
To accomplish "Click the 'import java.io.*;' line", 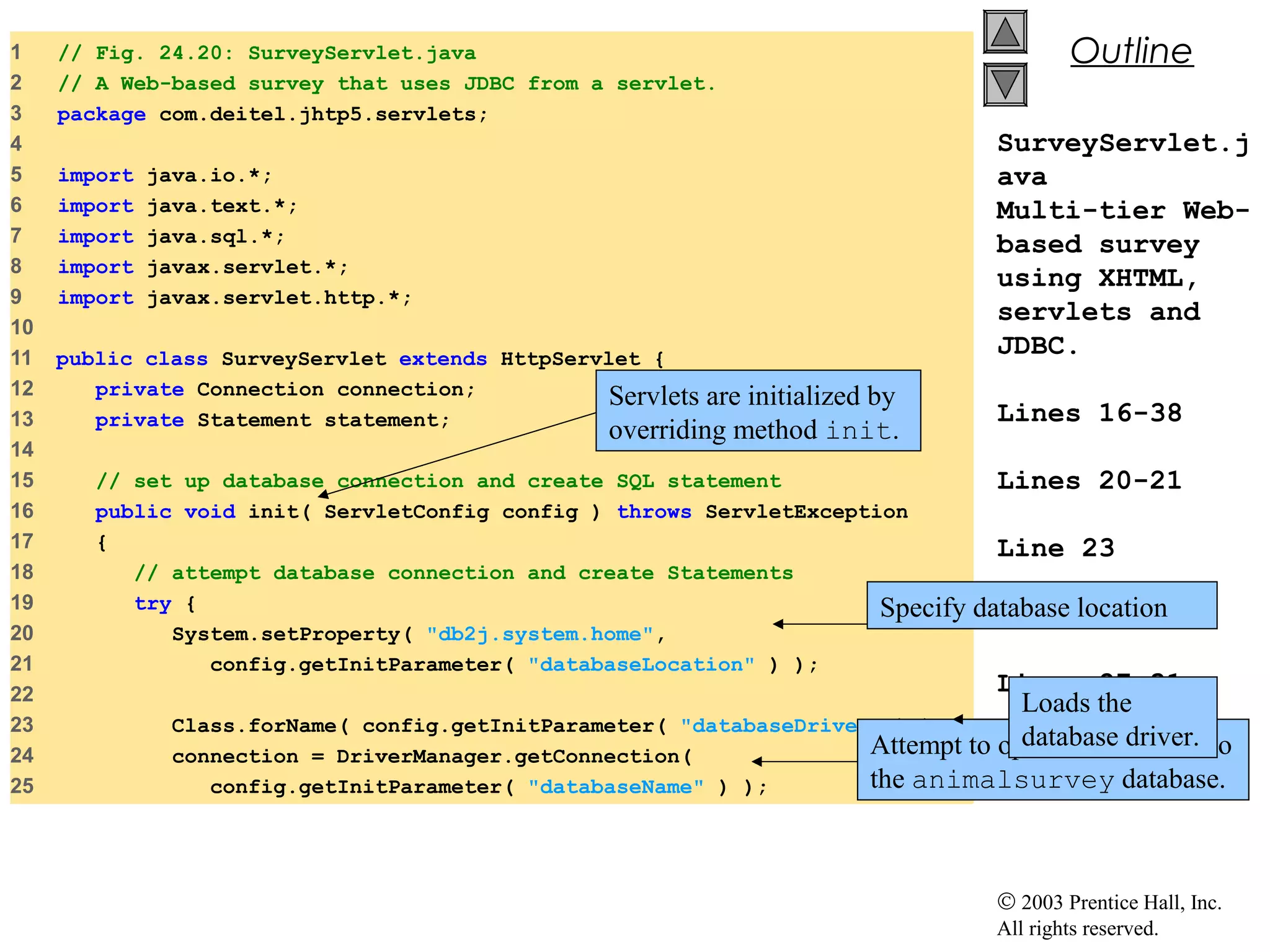I will tap(165, 175).
